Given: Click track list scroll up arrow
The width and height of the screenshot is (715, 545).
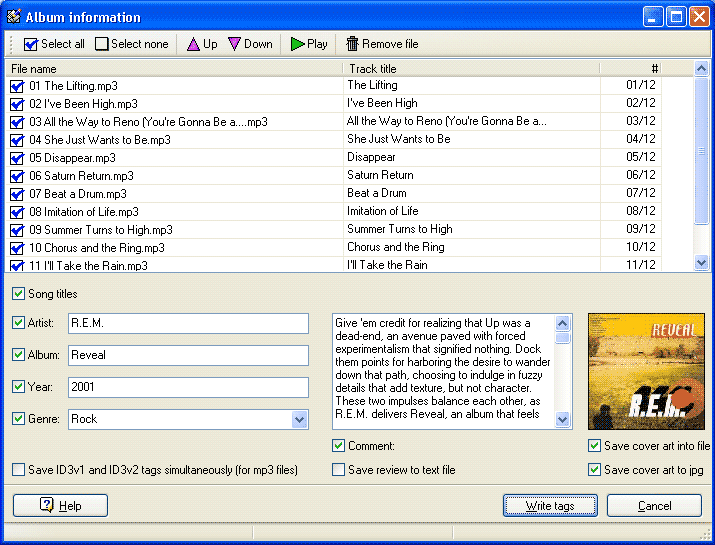Looking at the screenshot, I should click(701, 69).
